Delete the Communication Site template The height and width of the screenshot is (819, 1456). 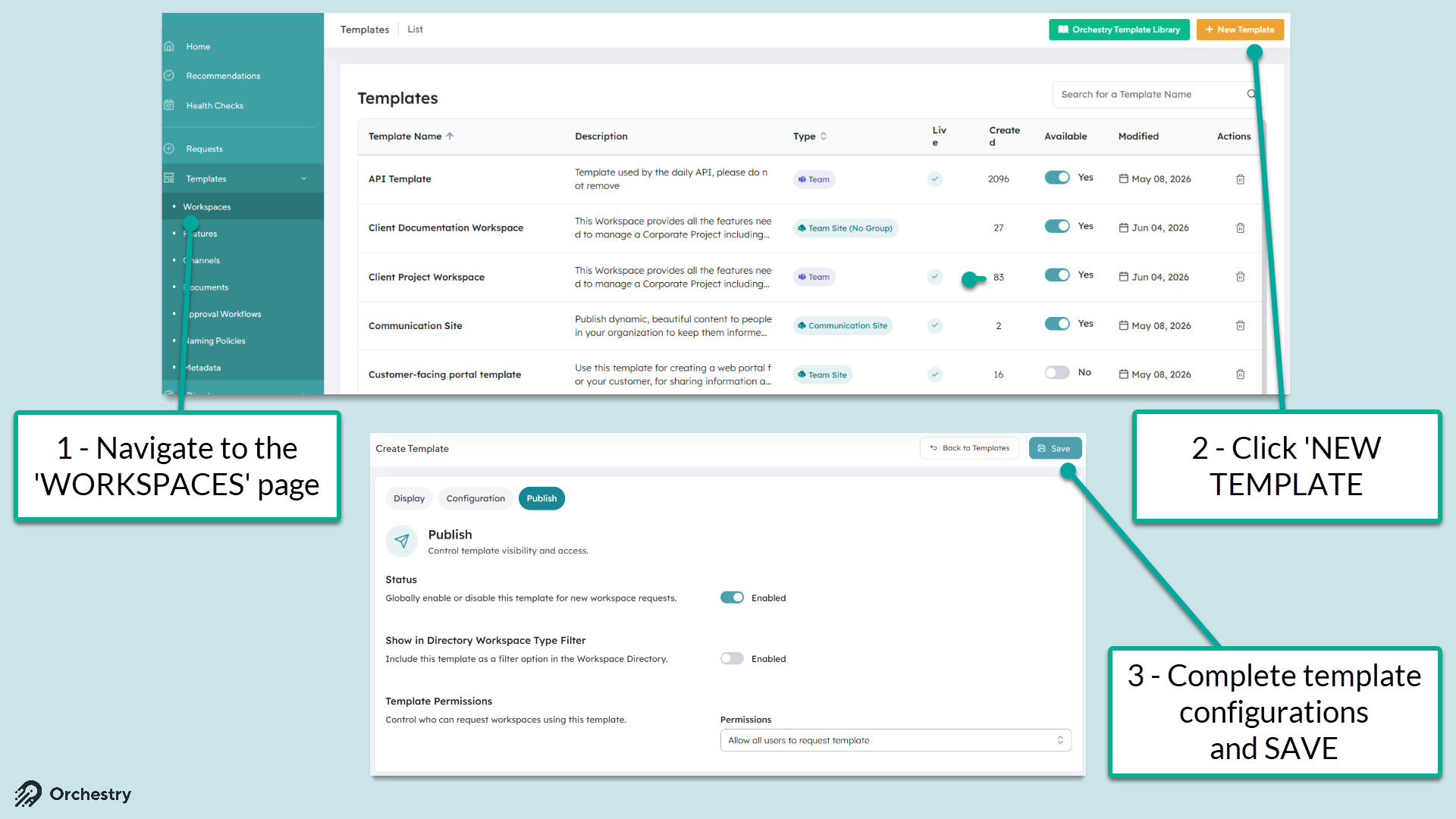point(1240,326)
